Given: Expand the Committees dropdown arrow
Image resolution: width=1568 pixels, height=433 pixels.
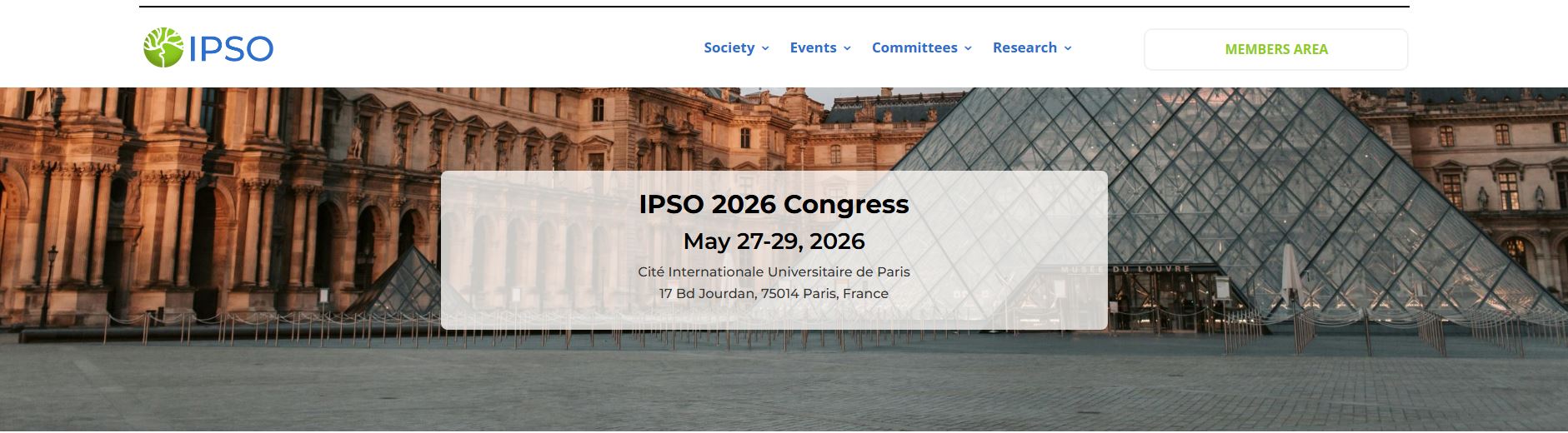Looking at the screenshot, I should point(968,48).
